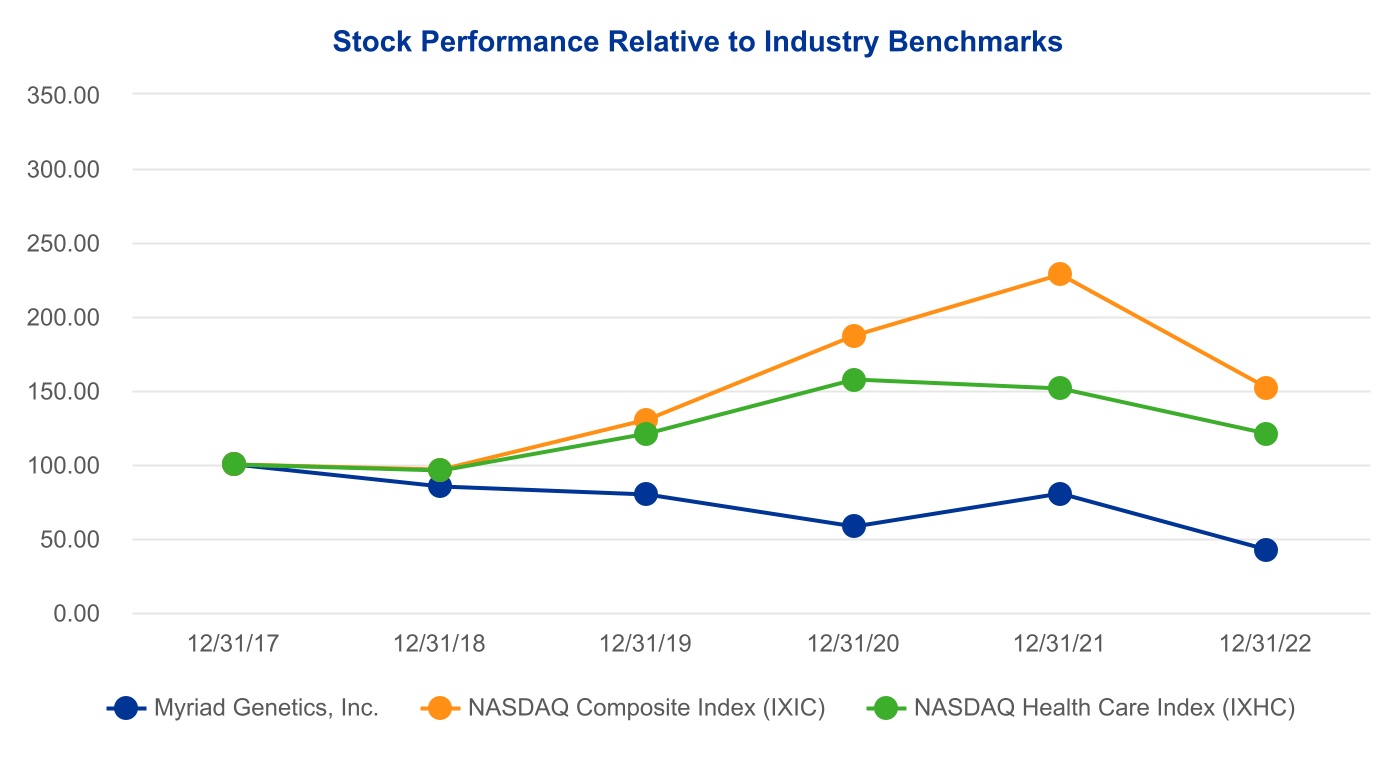
Task: Click Myriad Genetics marker at 12/31/21
Action: coord(1060,494)
